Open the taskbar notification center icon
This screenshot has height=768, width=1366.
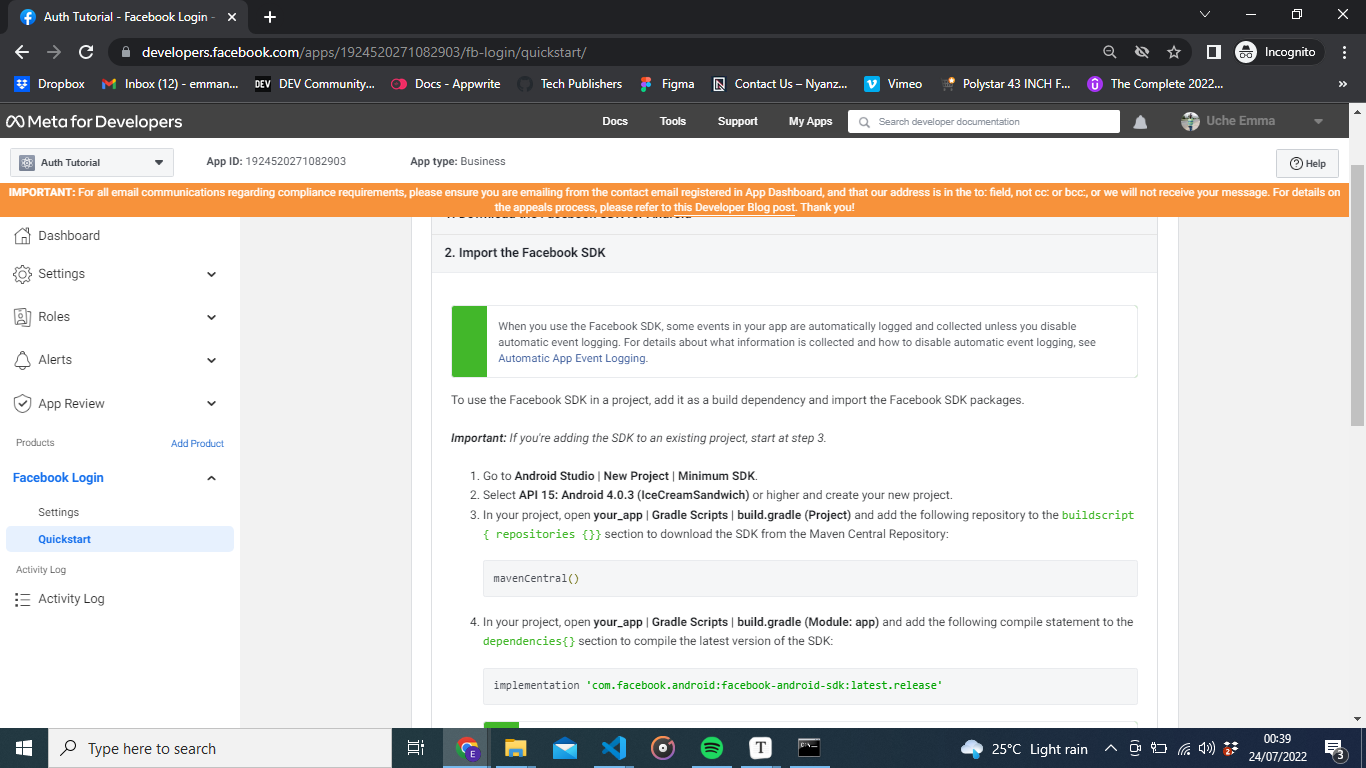point(1333,748)
